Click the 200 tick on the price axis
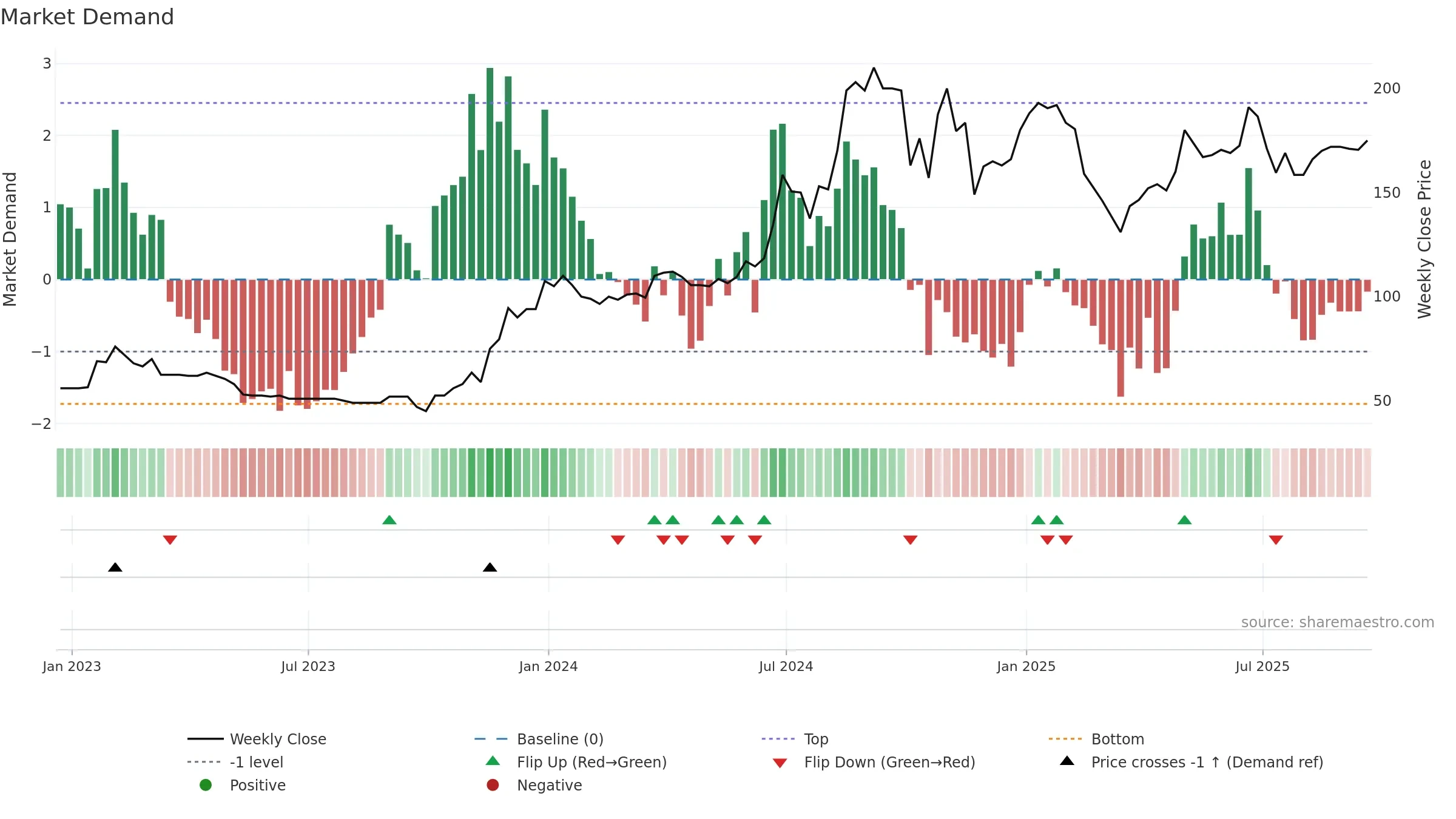Viewport: 1456px width, 819px height. (1387, 89)
